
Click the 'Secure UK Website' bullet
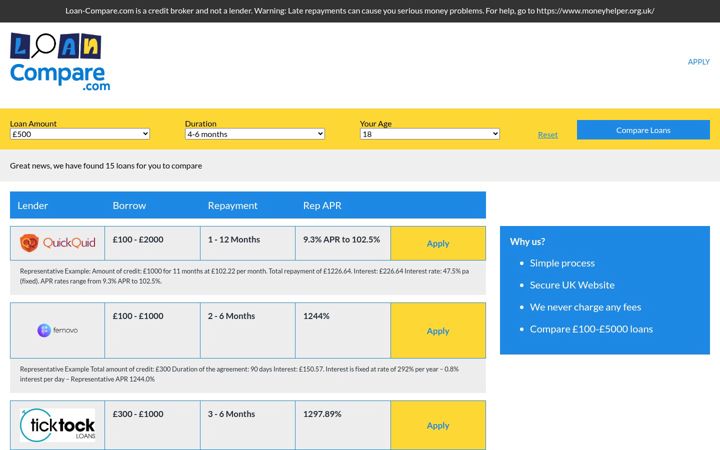tap(572, 285)
